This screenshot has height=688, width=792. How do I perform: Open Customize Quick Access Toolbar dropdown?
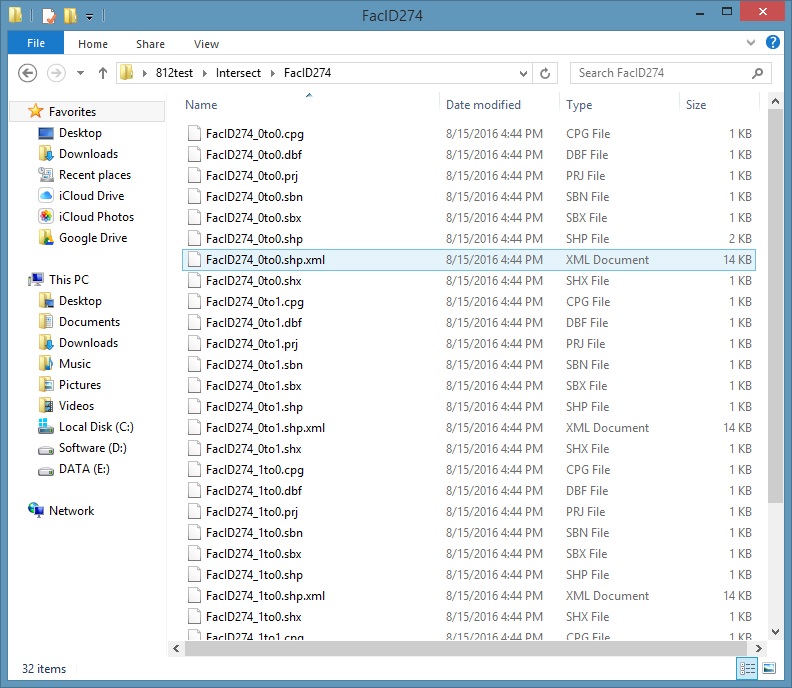(x=89, y=17)
